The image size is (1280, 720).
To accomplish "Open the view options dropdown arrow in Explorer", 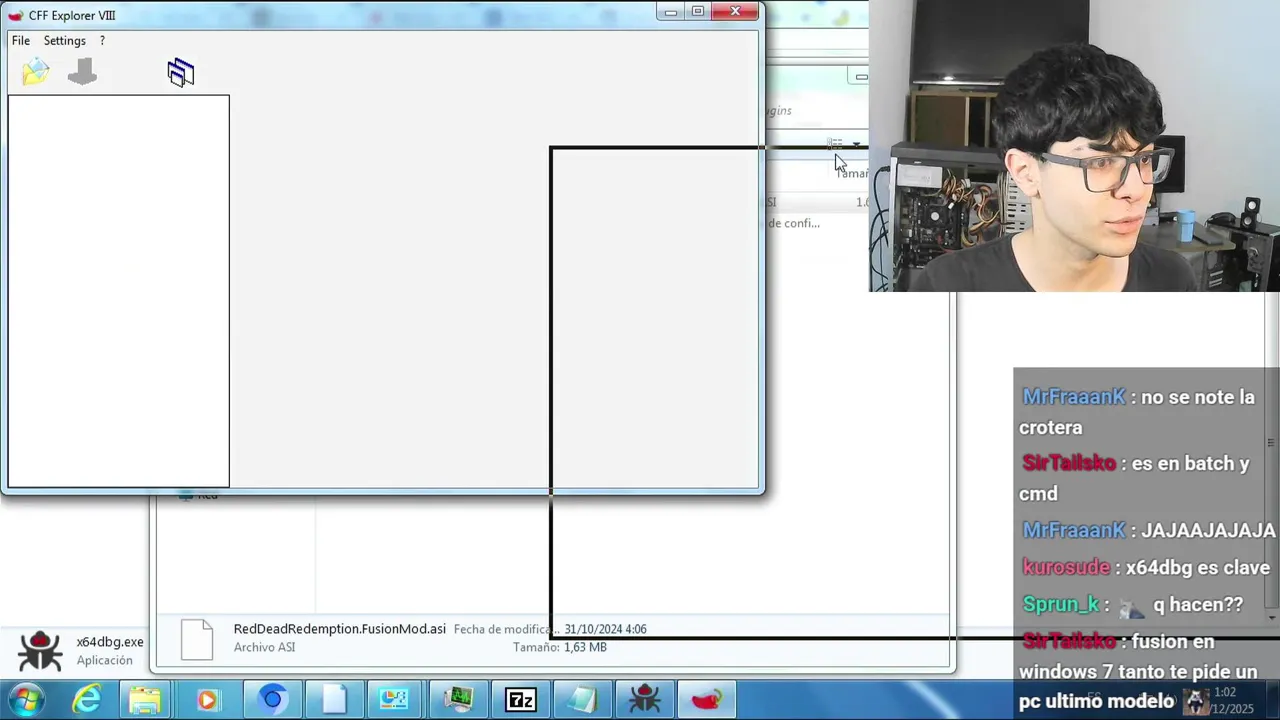I will click(856, 145).
